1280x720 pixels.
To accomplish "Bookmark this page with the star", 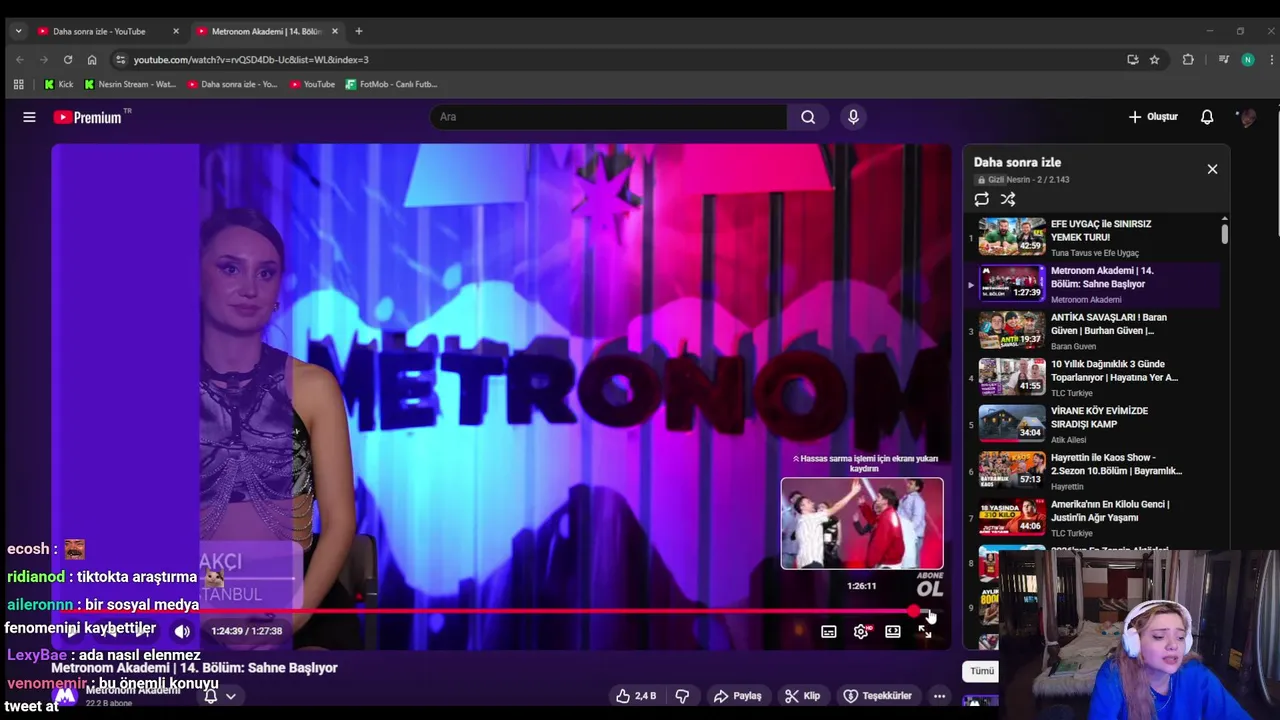I will [1154, 60].
